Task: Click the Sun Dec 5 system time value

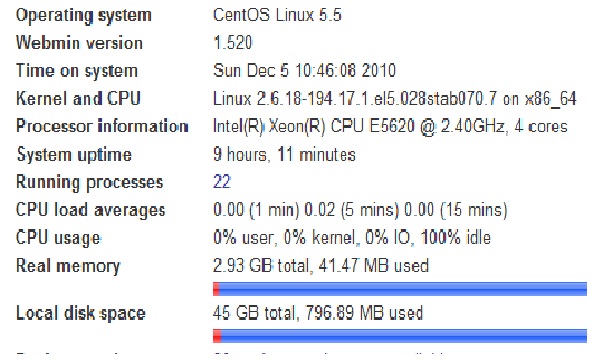Action: click(x=304, y=71)
